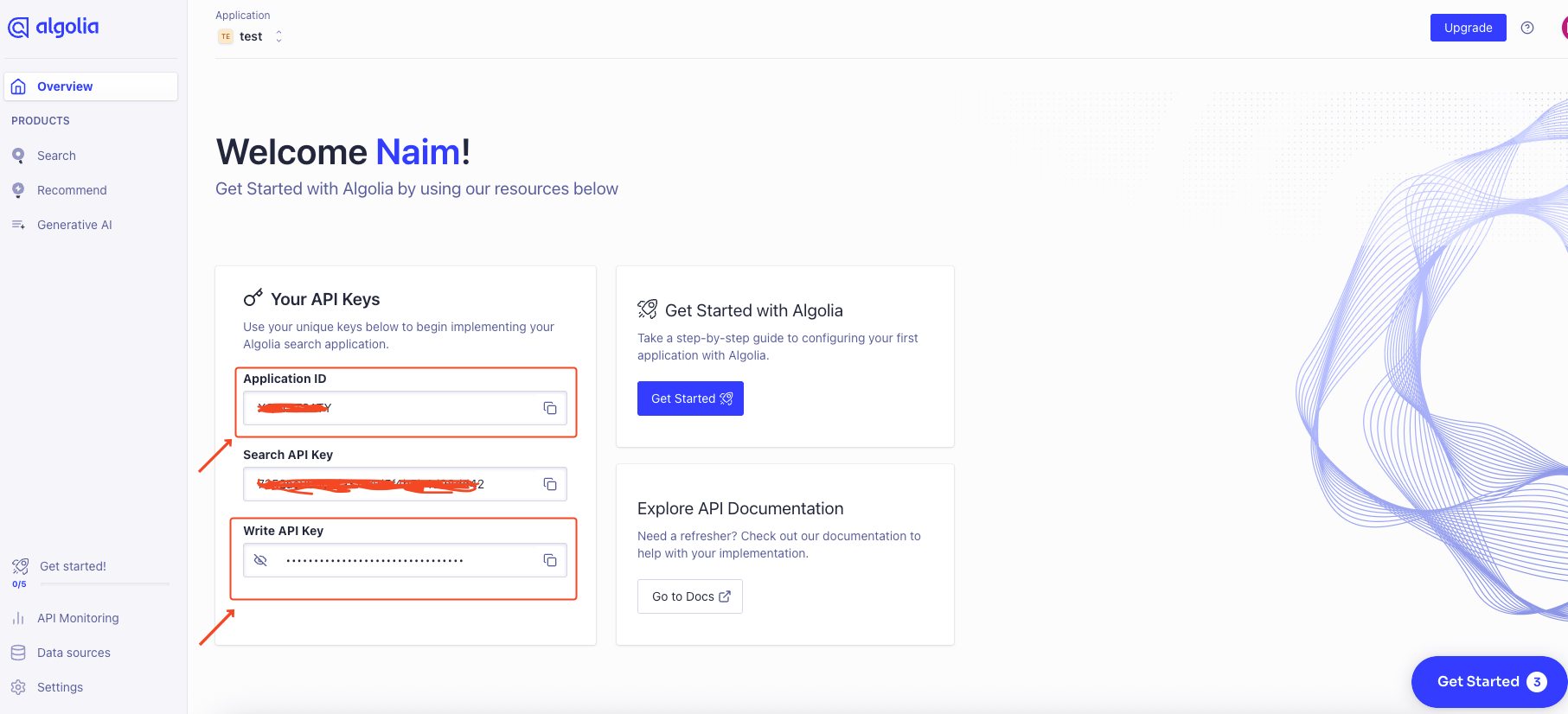Click the 'Application' label above test

[x=243, y=16]
